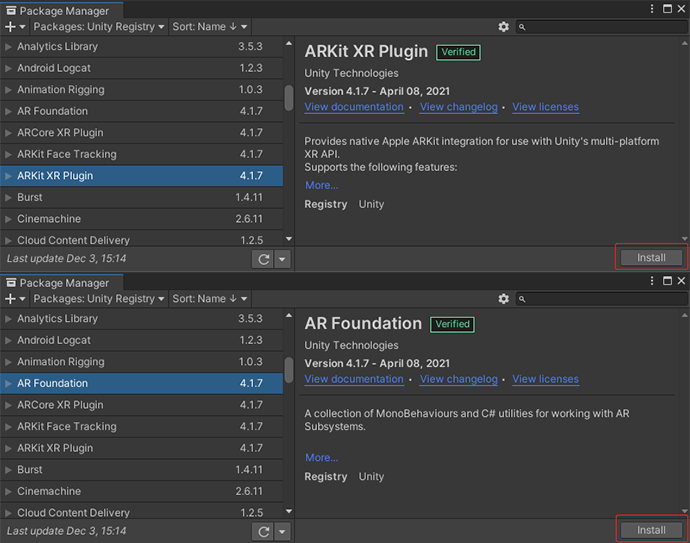The height and width of the screenshot is (543, 690).
Task: Refresh package list in the bottom Package Manager
Action: coord(263,532)
